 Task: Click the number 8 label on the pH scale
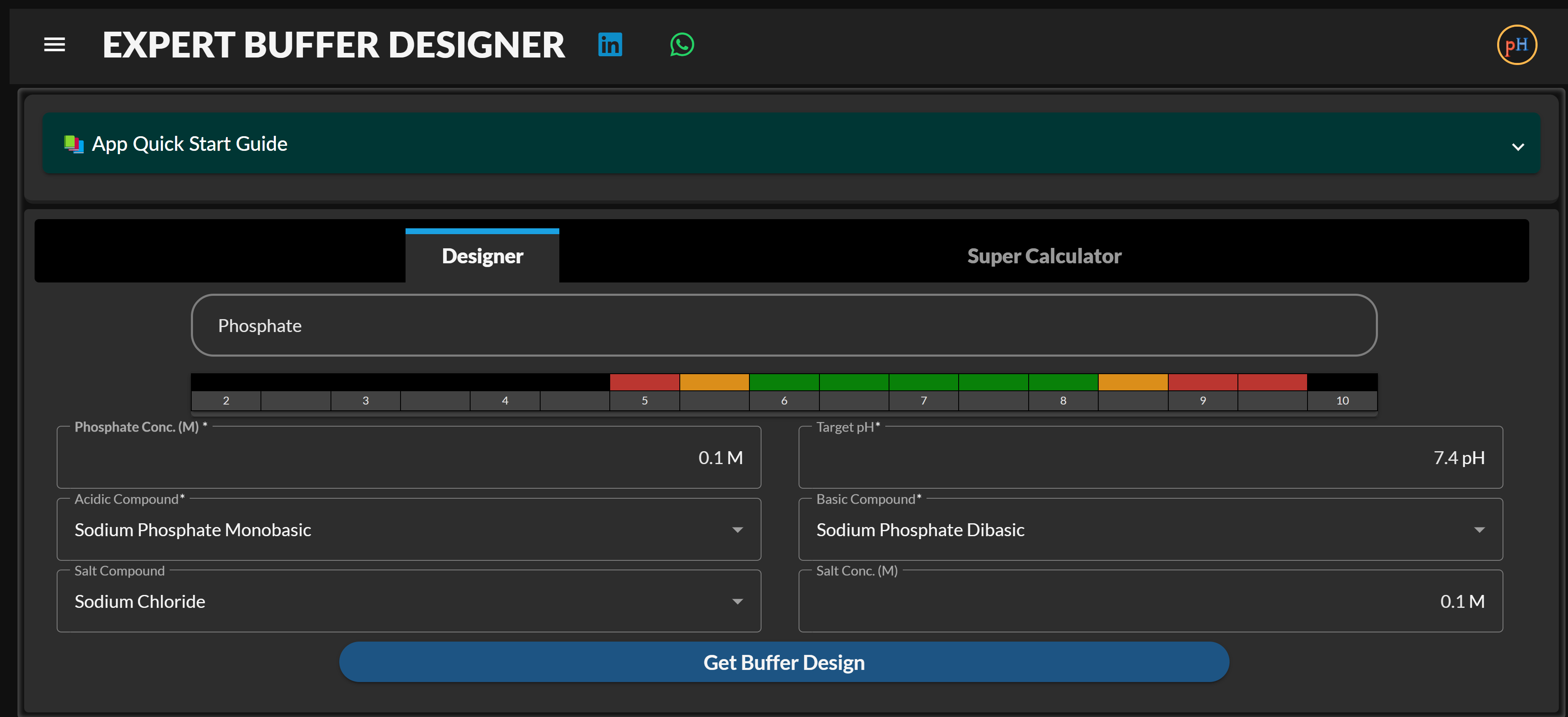coord(1063,400)
